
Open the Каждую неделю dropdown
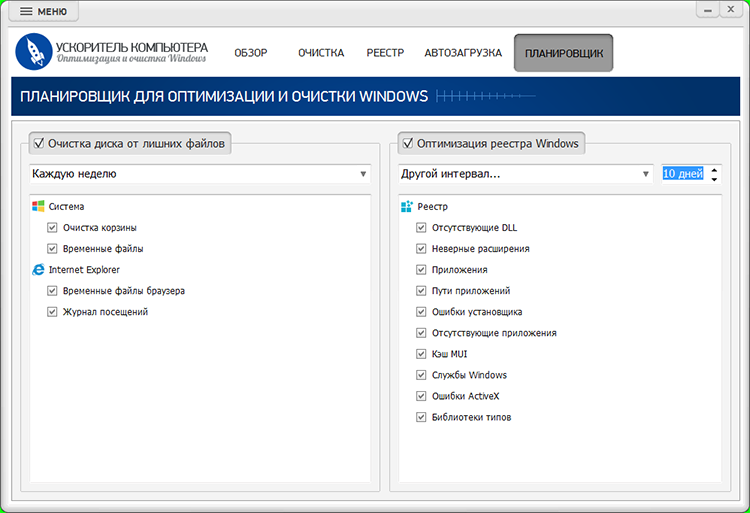200,174
